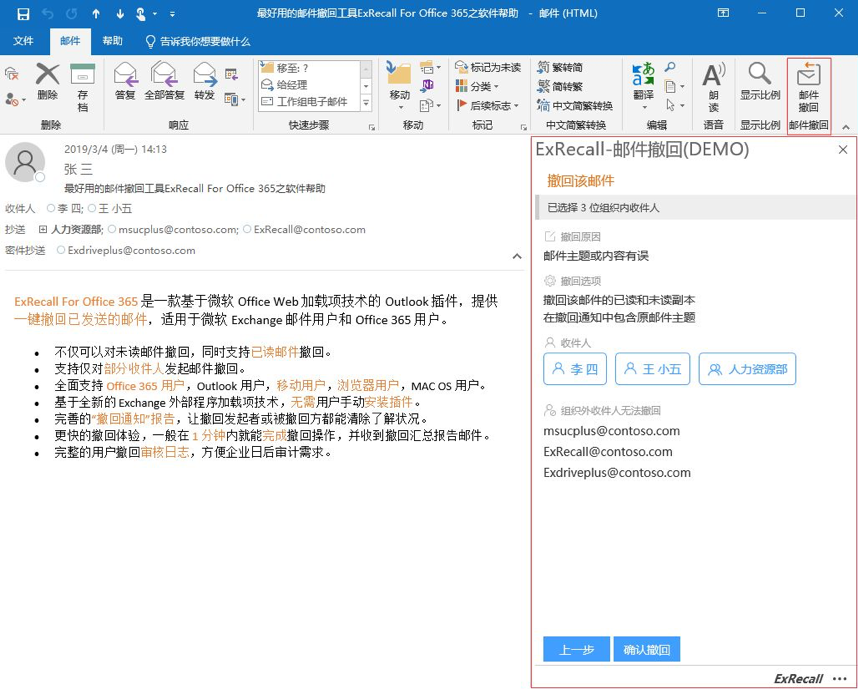
Task: Convert with 繁转简
Action: tap(560, 67)
